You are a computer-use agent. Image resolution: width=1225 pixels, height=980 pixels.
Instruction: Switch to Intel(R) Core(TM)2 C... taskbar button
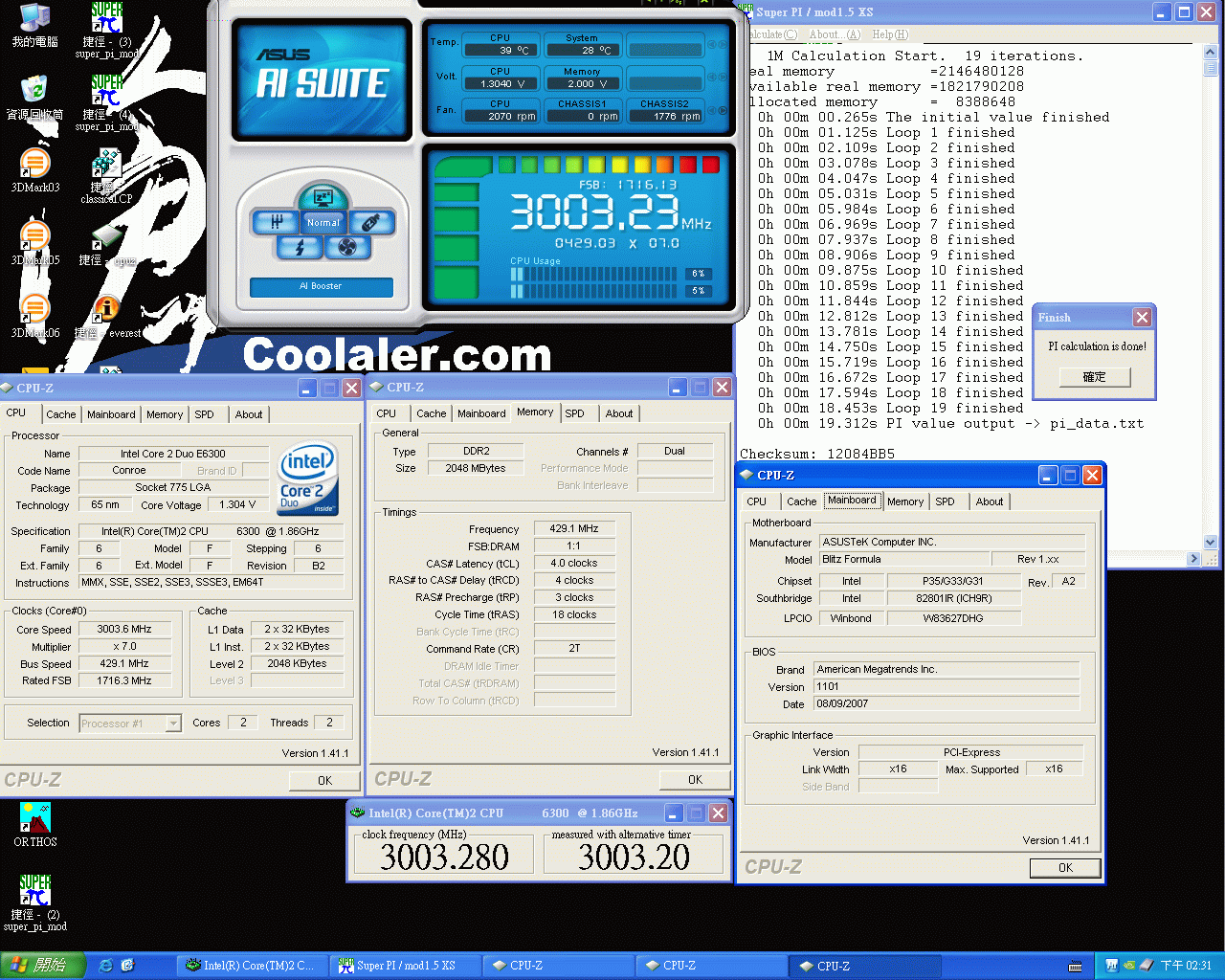click(x=253, y=966)
